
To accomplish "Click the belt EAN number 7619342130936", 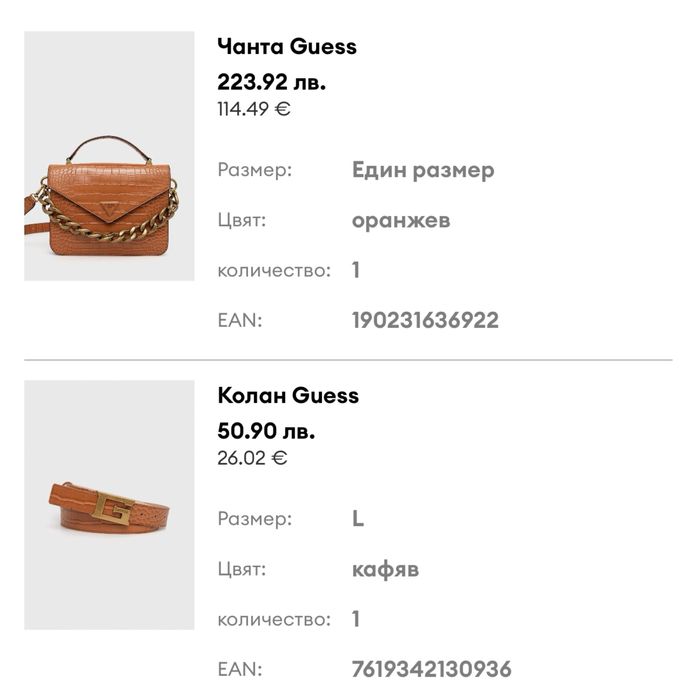I will [431, 668].
